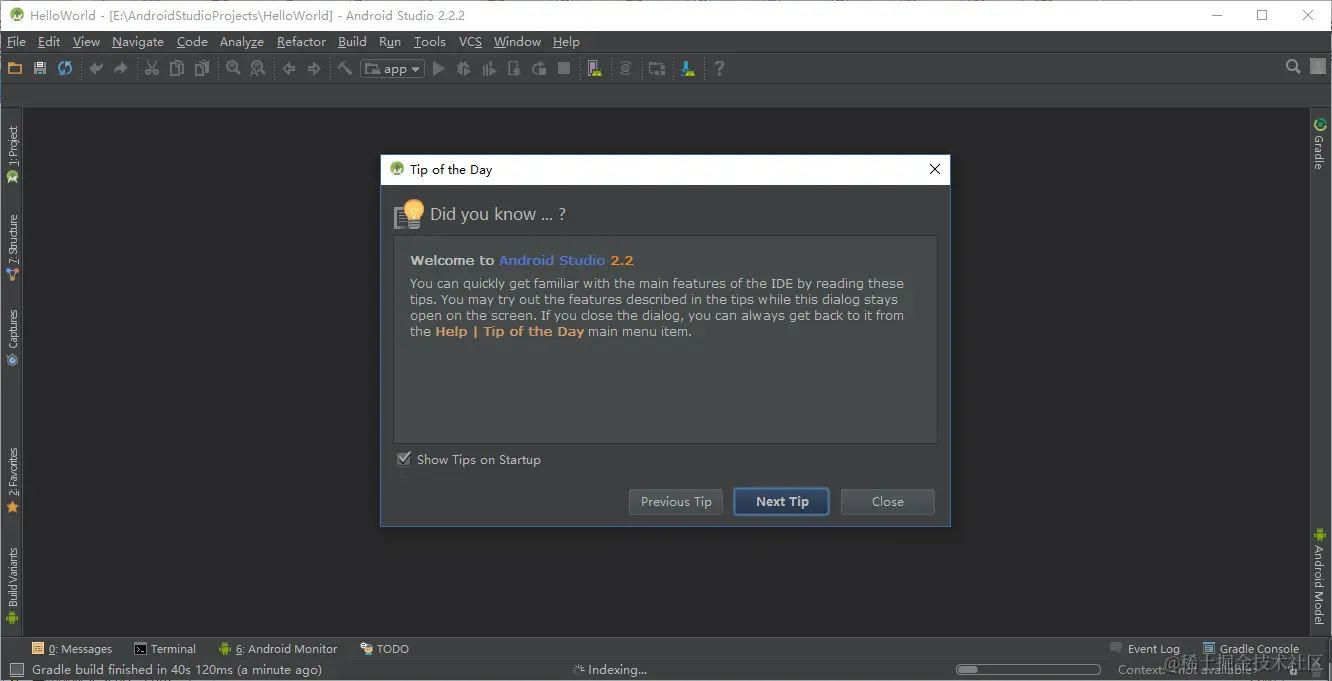Click the Next Tip button
The image size is (1332, 681).
782,502
